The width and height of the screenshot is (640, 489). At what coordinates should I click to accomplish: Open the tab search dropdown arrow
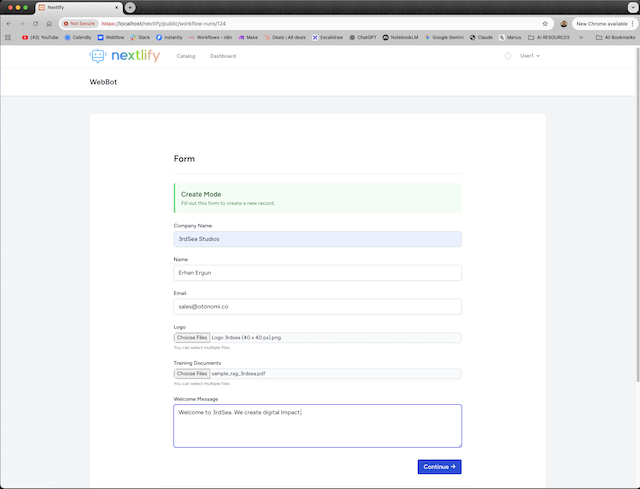(x=633, y=7)
